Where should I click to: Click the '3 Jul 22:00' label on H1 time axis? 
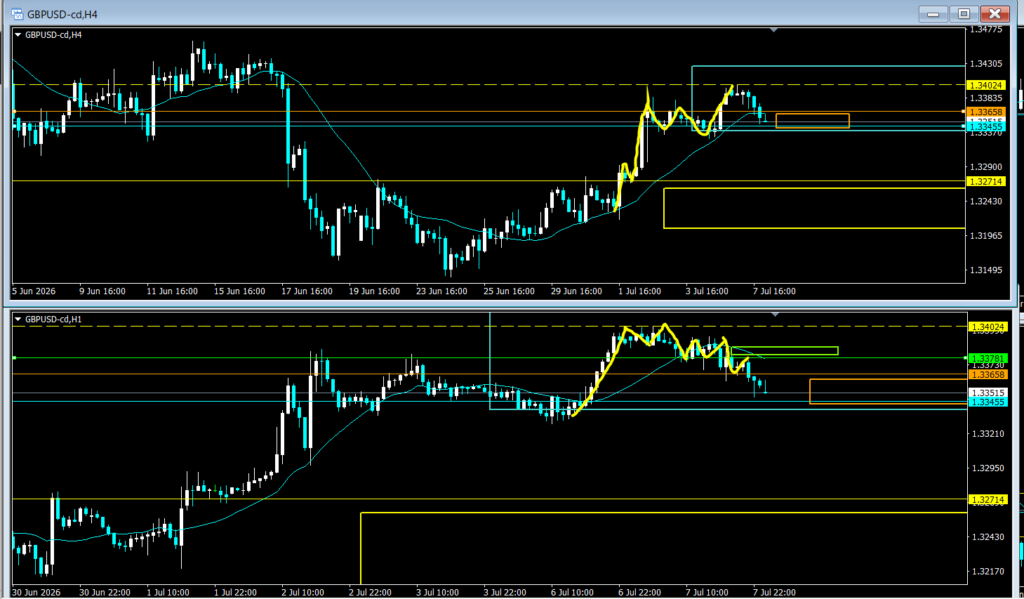click(x=507, y=592)
